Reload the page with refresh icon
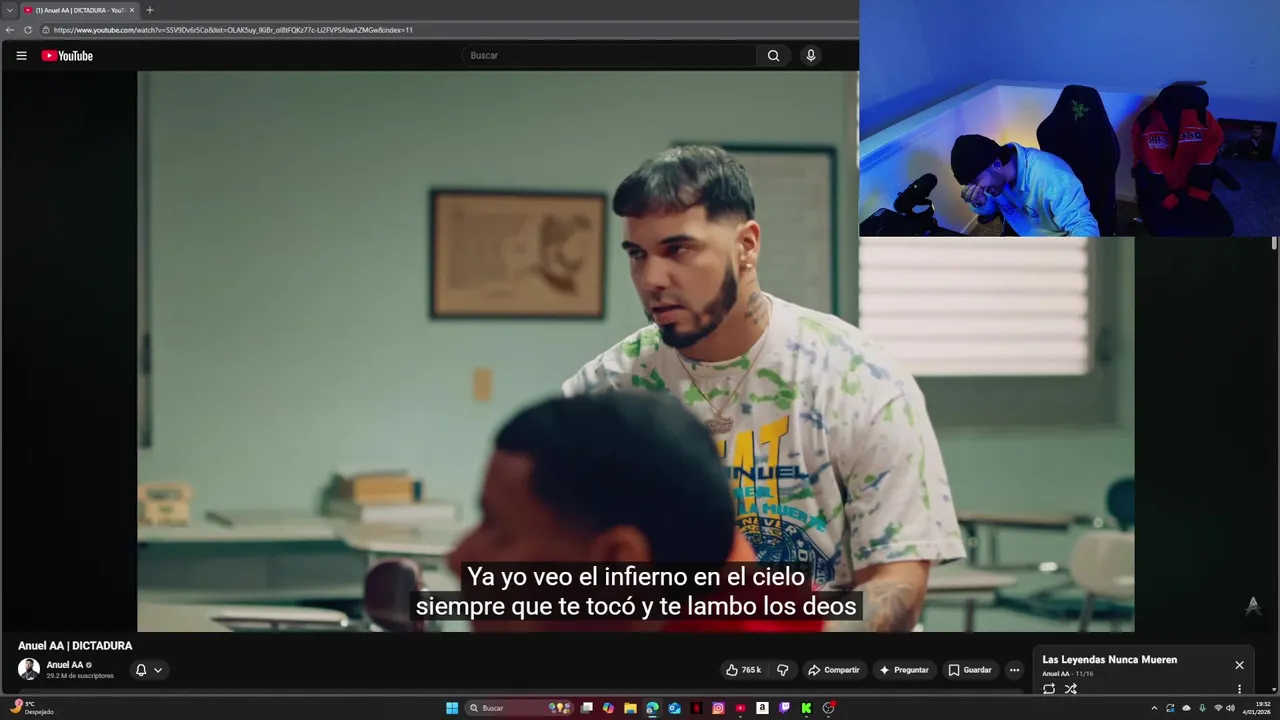1280x720 pixels. (27, 30)
